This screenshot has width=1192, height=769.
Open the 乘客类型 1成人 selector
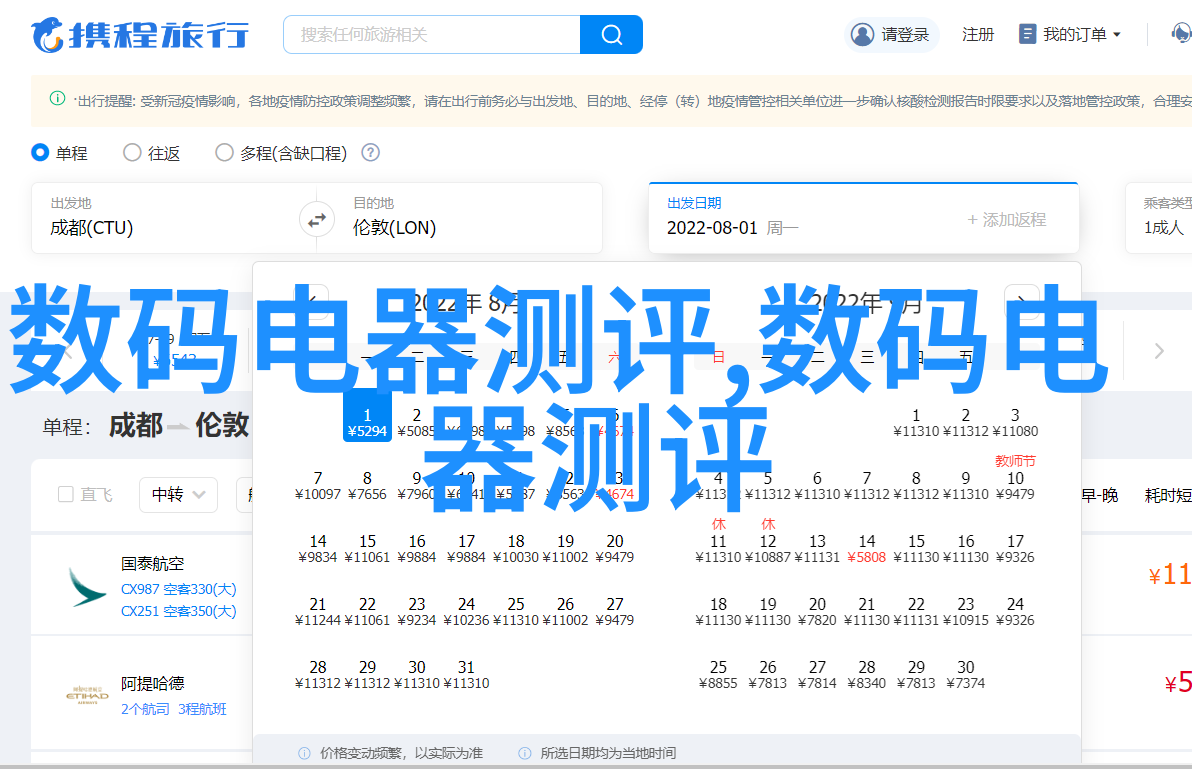tap(1159, 217)
